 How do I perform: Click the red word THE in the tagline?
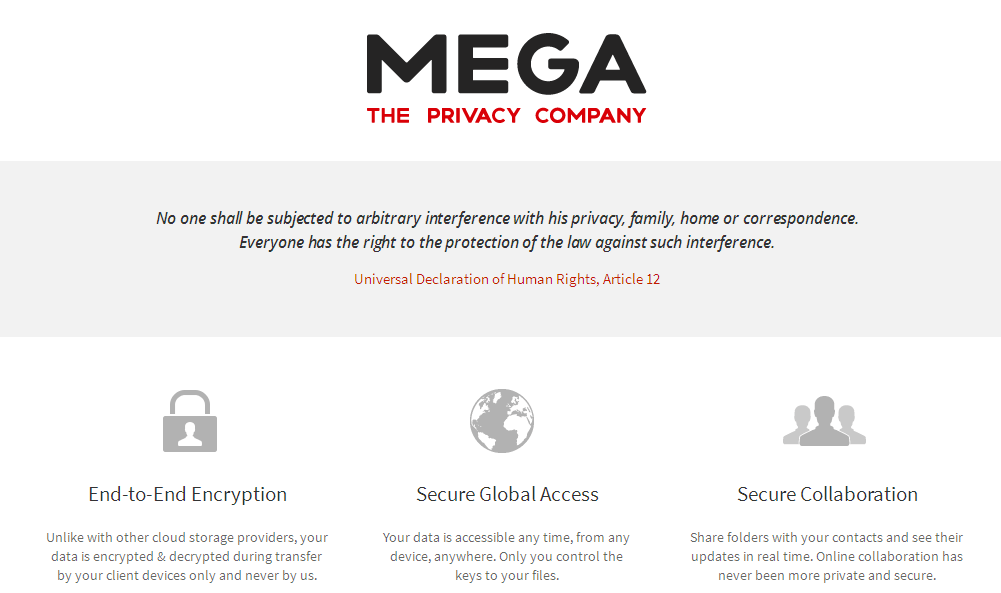click(x=388, y=116)
